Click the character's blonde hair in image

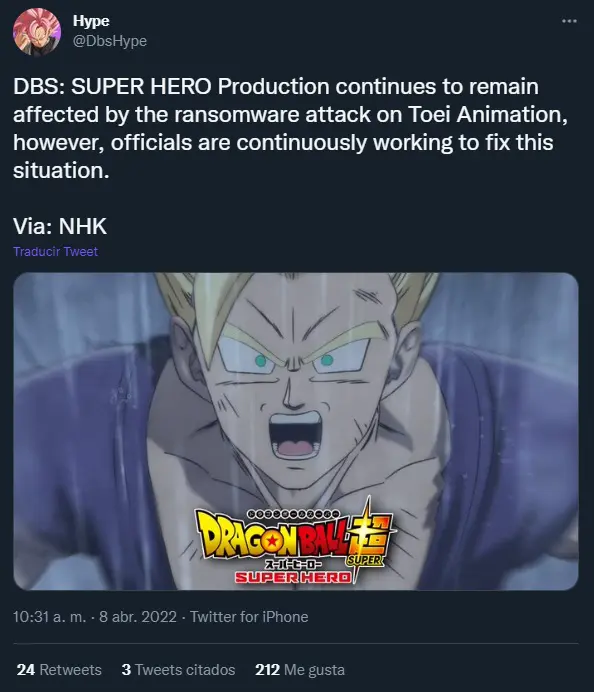(x=296, y=298)
